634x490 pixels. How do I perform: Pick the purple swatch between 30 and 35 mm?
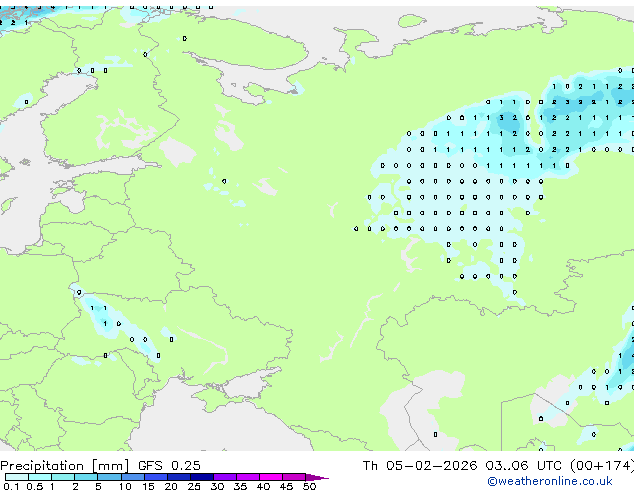[x=225, y=477]
